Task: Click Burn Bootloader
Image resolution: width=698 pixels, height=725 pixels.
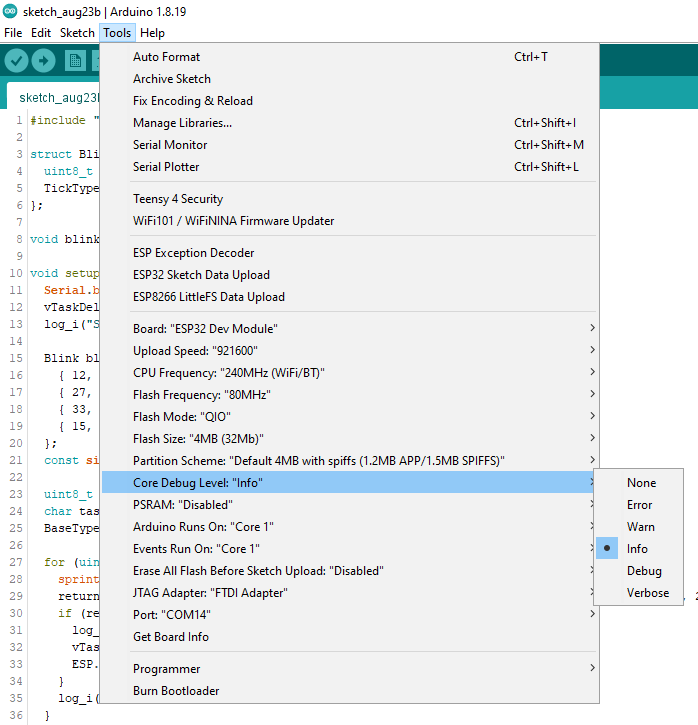Action: (349, 691)
